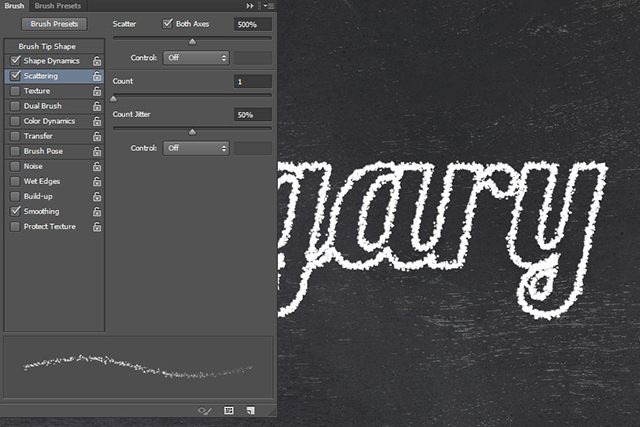Enable the Transfer checkbox

pyautogui.click(x=15, y=136)
